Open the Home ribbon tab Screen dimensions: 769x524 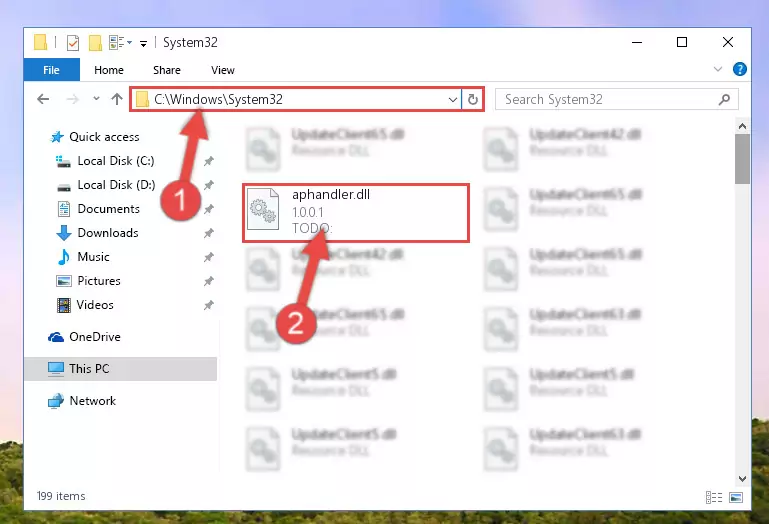coord(109,70)
